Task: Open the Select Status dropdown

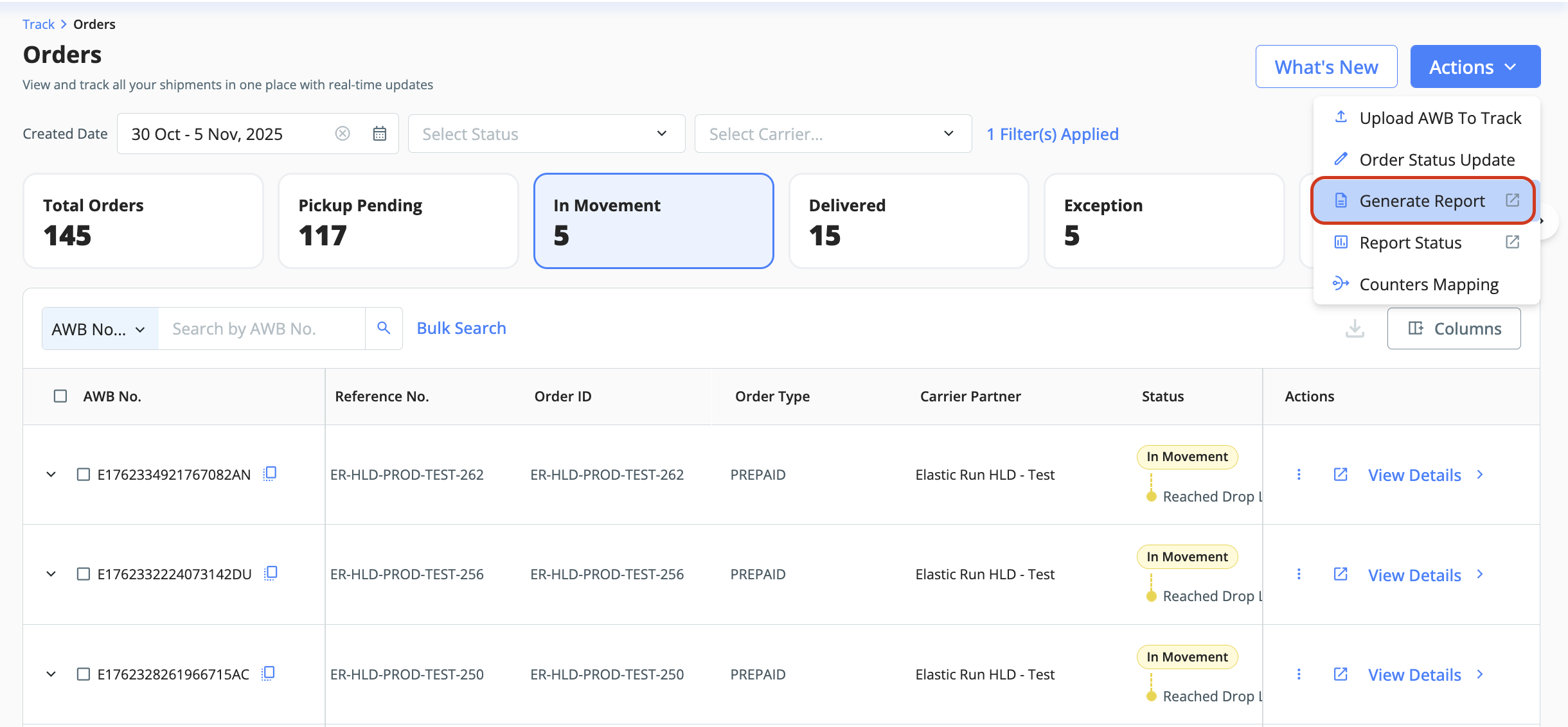Action: [546, 134]
